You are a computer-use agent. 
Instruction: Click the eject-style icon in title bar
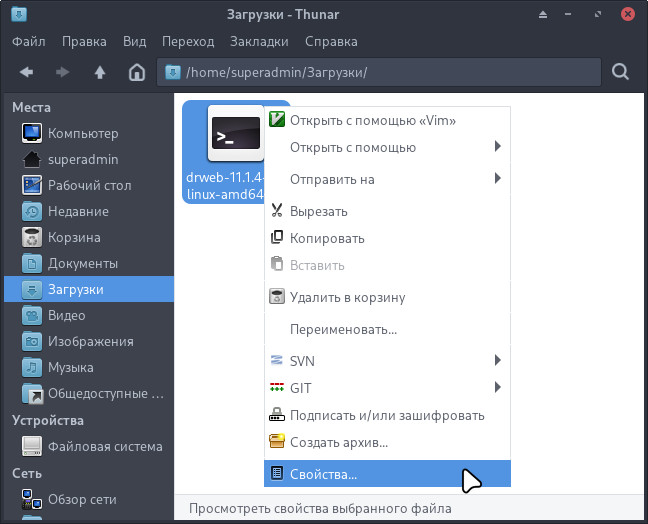(543, 14)
